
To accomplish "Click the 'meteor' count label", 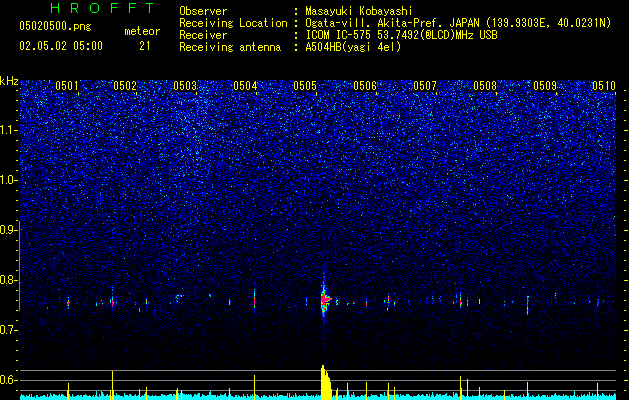I will (142, 31).
